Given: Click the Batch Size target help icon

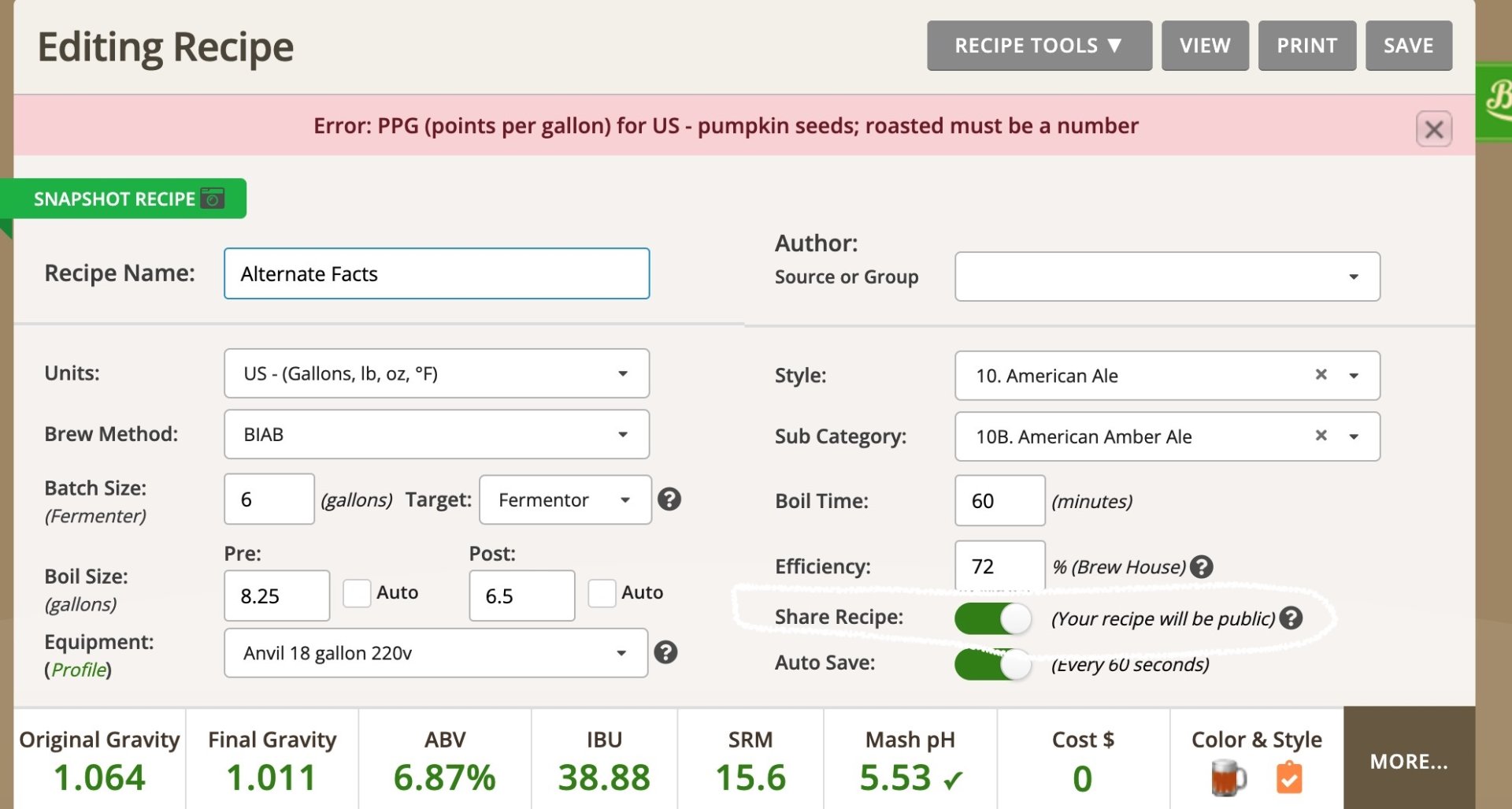Looking at the screenshot, I should tap(669, 499).
